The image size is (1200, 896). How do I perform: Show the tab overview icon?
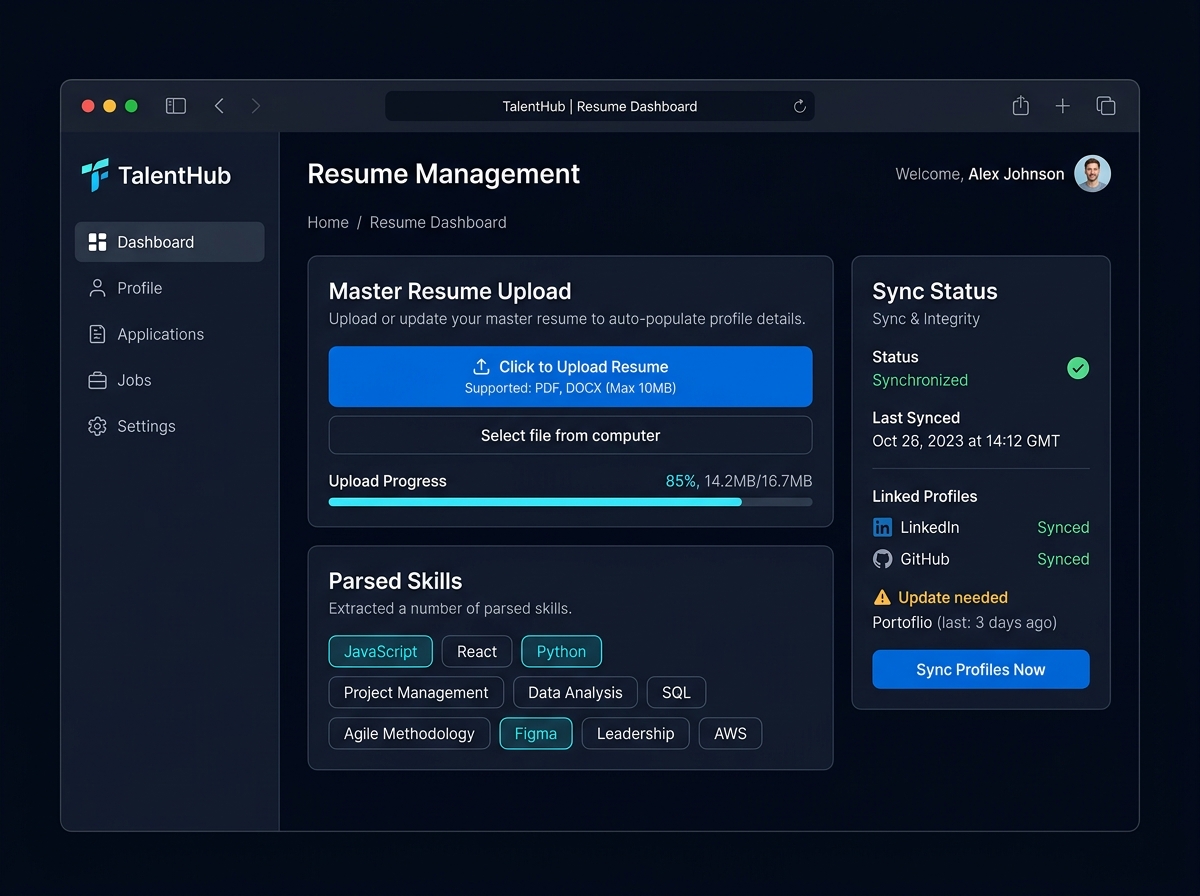coord(1106,106)
